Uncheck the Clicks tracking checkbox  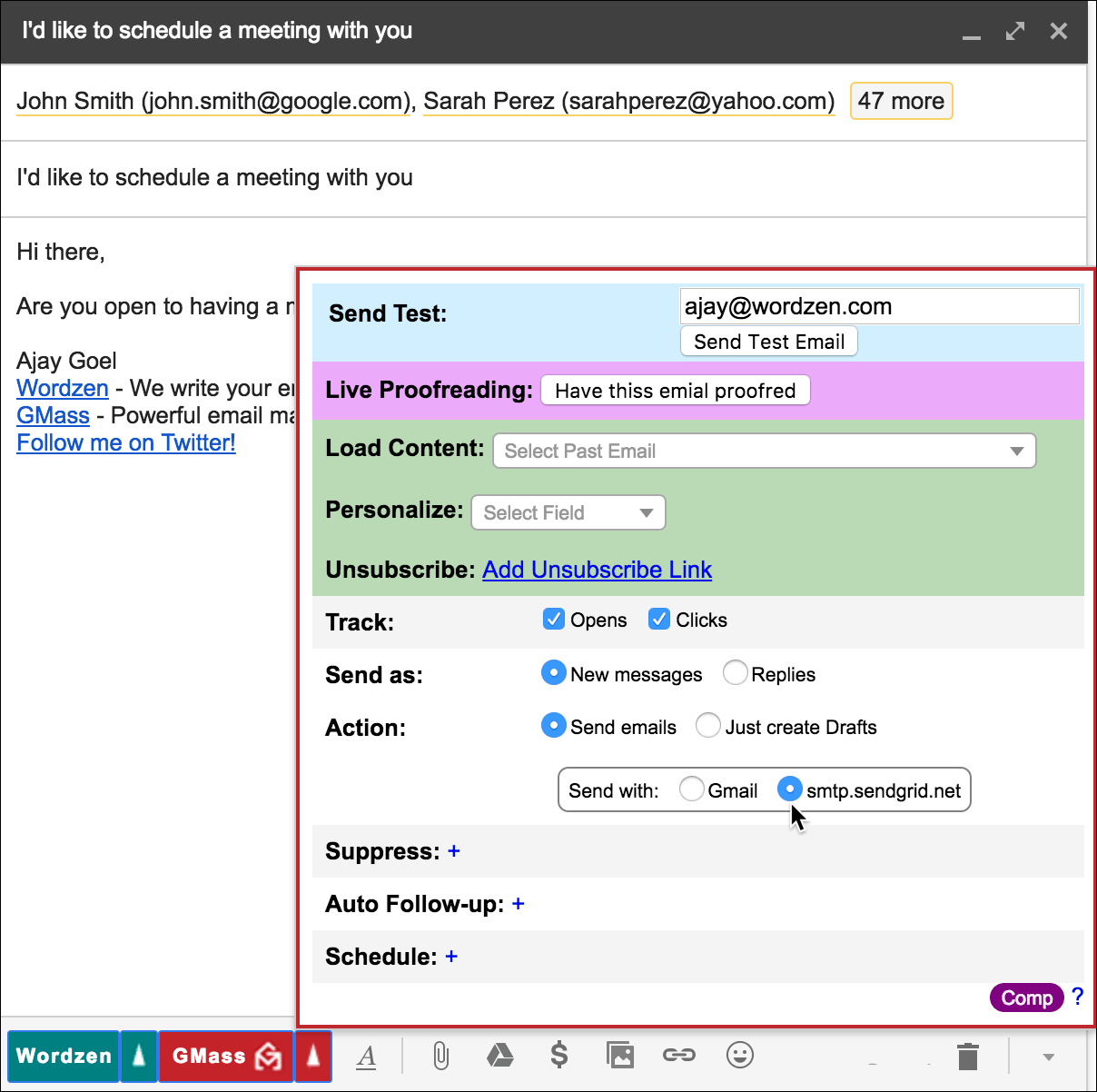(659, 620)
